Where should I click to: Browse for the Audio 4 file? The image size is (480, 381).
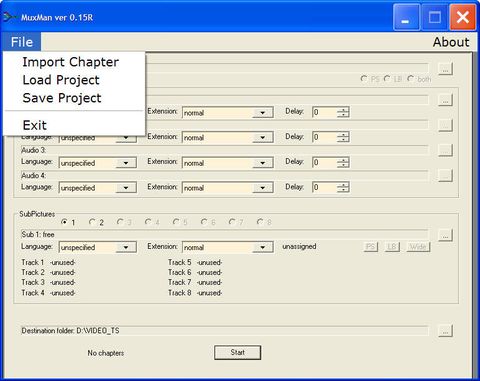(445, 175)
